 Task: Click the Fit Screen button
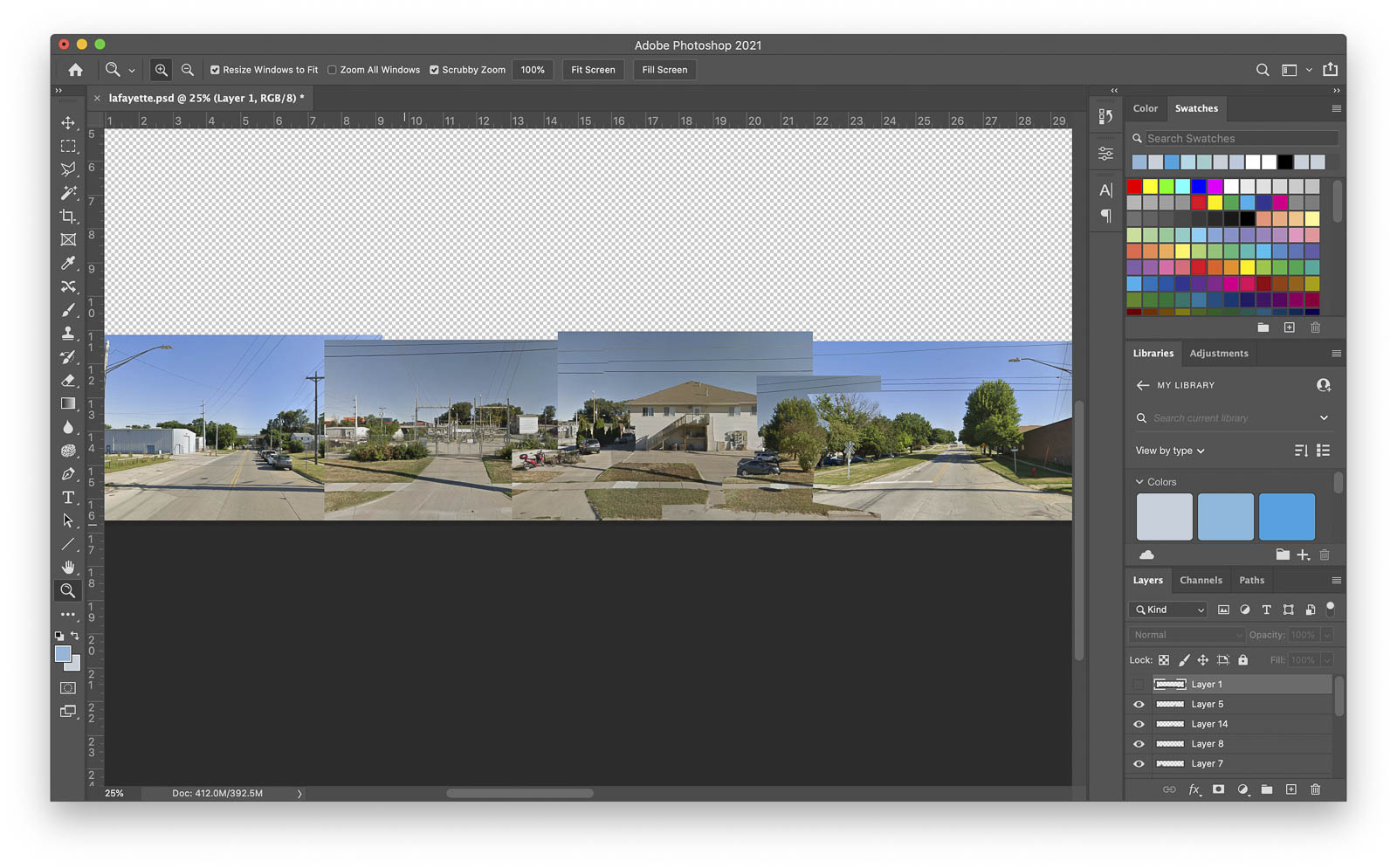593,70
